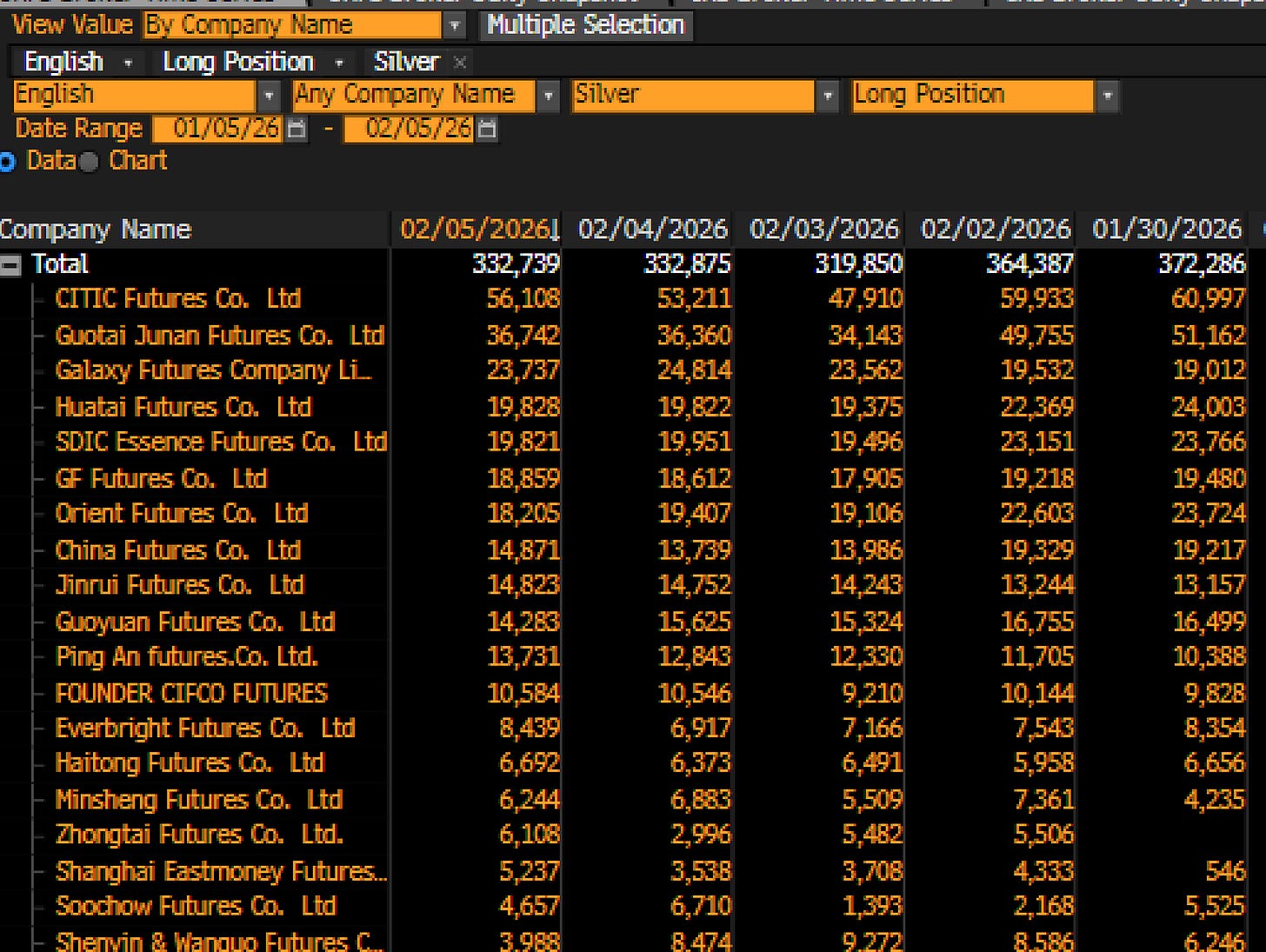The width and height of the screenshot is (1266, 952).
Task: Click the Total value 332,739
Action: pos(516,264)
